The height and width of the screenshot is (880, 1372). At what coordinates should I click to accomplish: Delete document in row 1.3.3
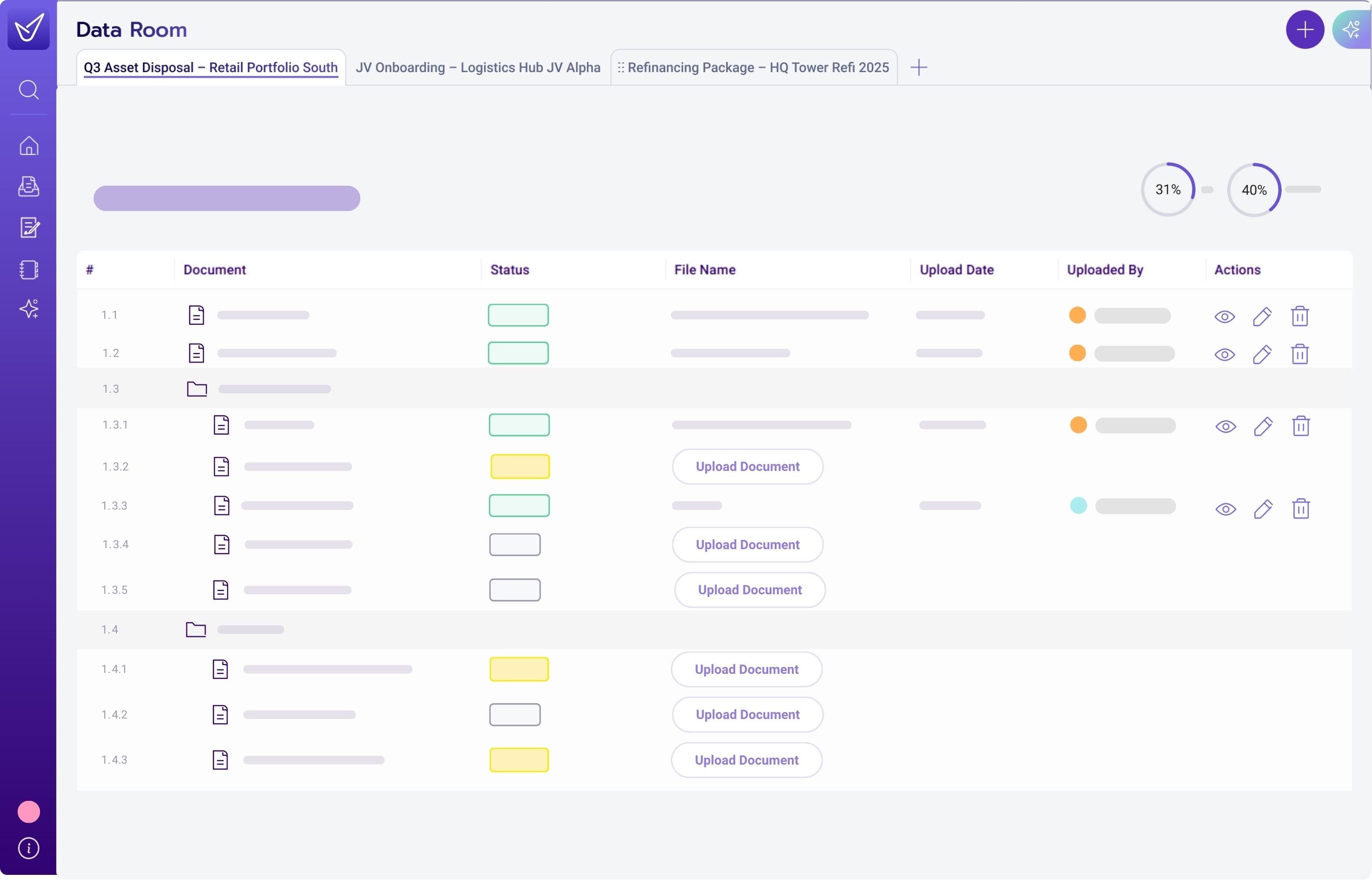click(x=1301, y=509)
